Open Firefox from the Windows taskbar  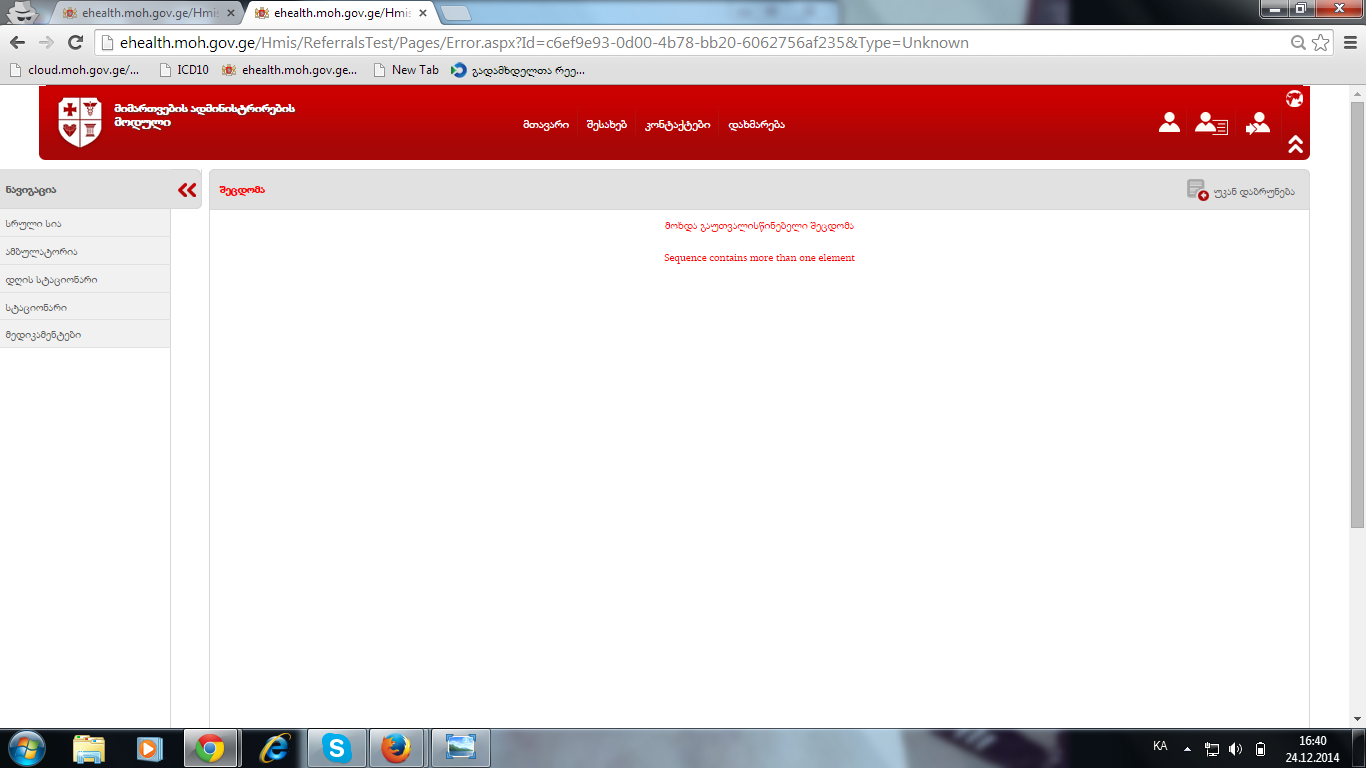click(x=396, y=748)
